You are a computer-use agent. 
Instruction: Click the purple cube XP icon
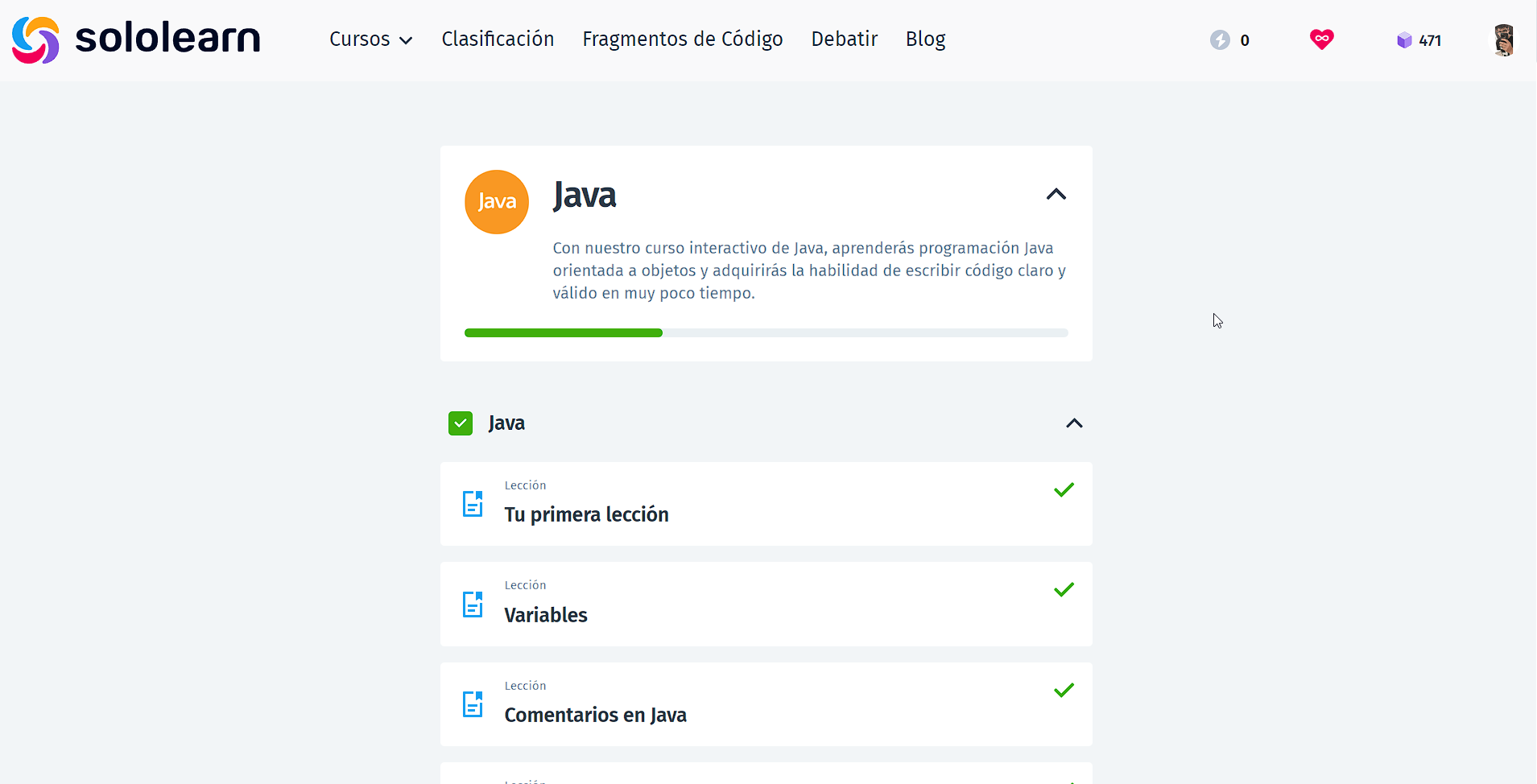[1404, 40]
